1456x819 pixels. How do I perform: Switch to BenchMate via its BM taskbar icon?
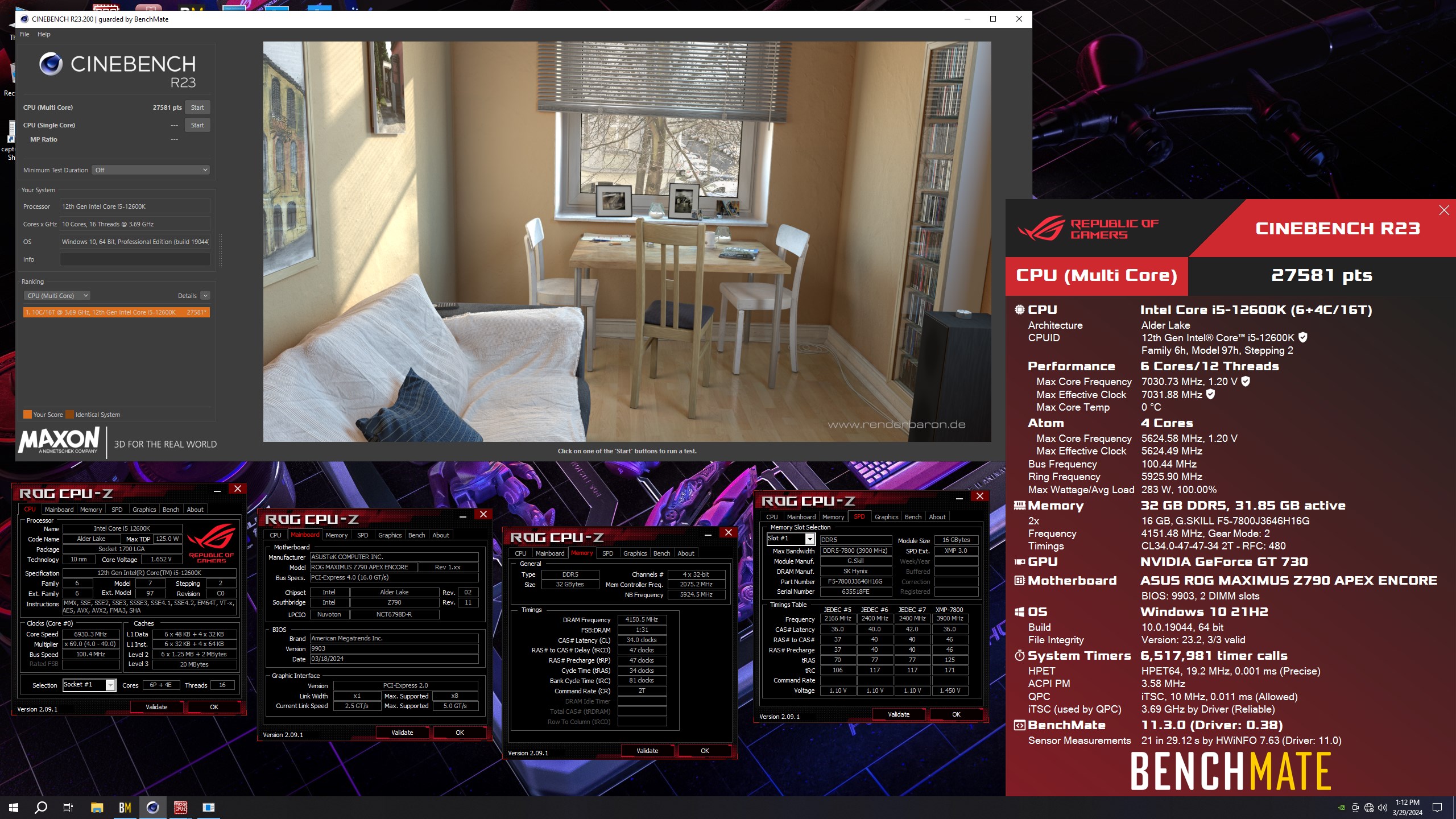point(125,807)
